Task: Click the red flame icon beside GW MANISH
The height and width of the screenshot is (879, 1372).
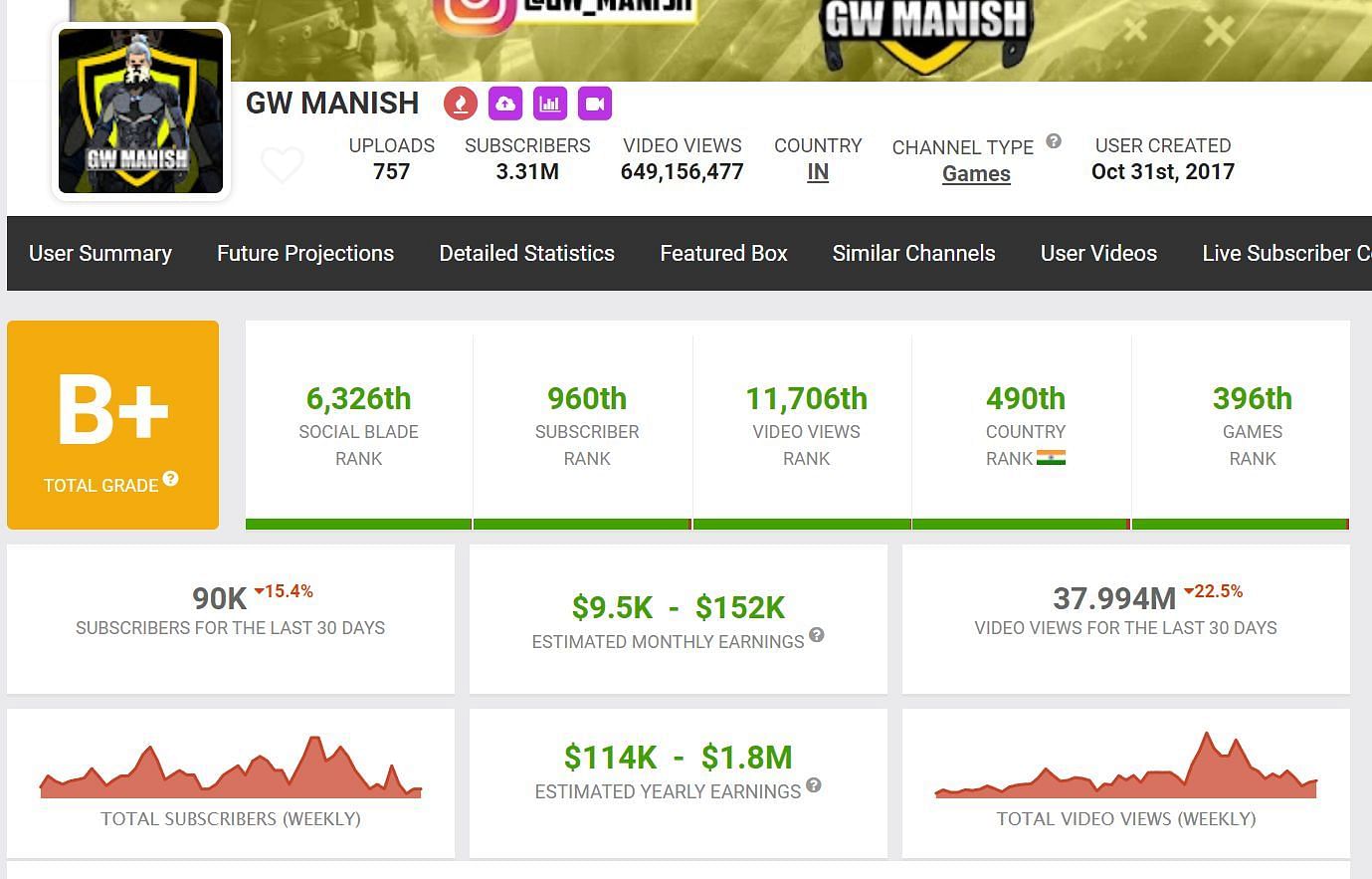Action: point(460,104)
